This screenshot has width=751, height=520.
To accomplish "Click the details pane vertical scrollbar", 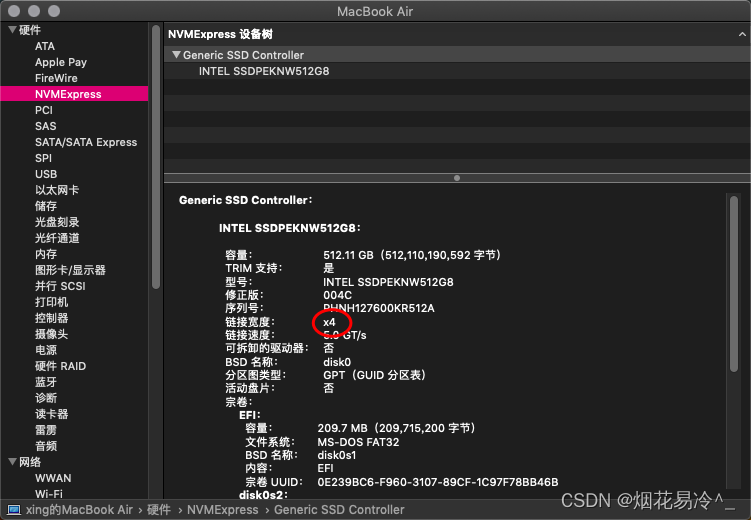I will tap(734, 283).
